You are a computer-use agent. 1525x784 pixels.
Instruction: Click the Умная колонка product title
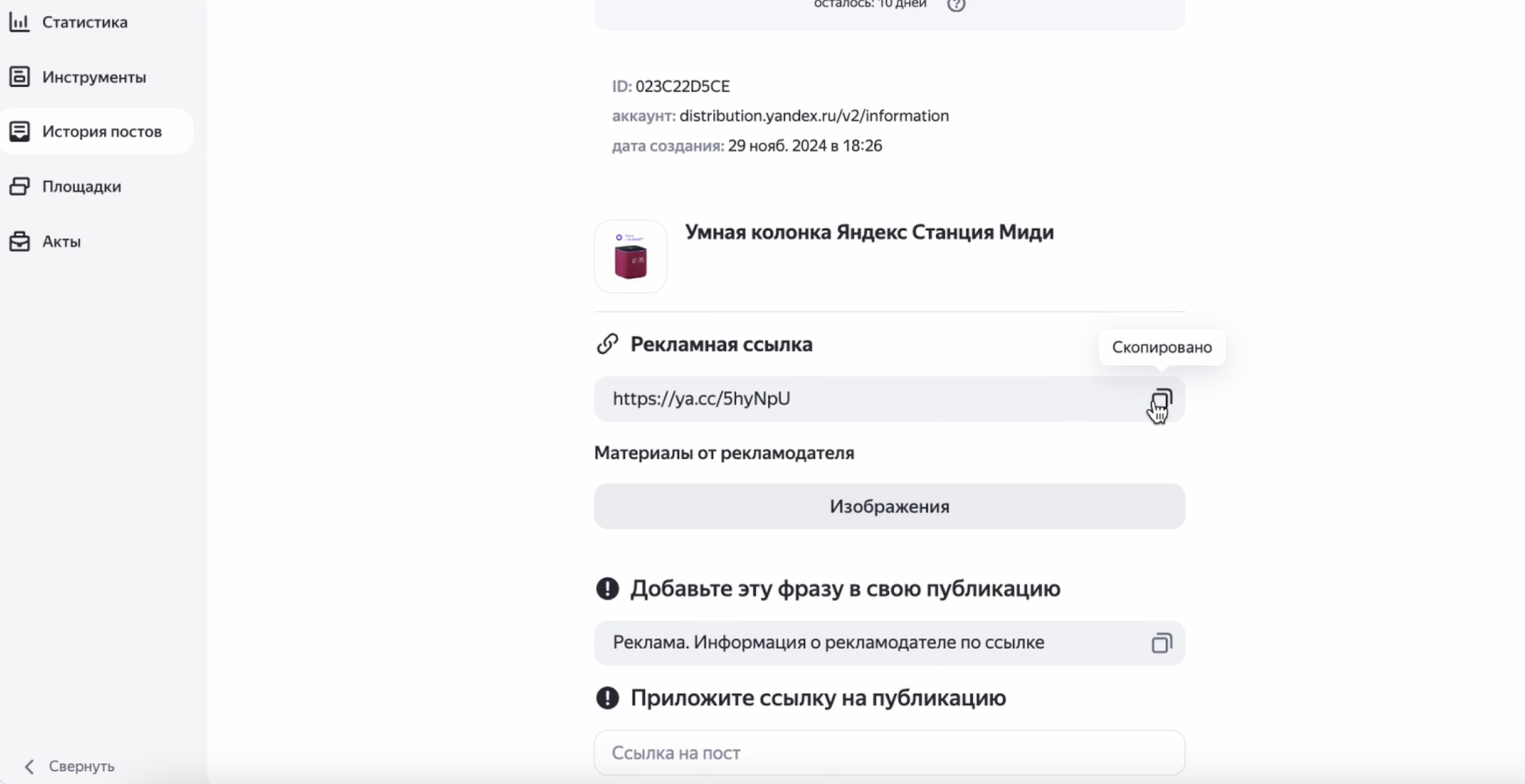[x=869, y=233]
